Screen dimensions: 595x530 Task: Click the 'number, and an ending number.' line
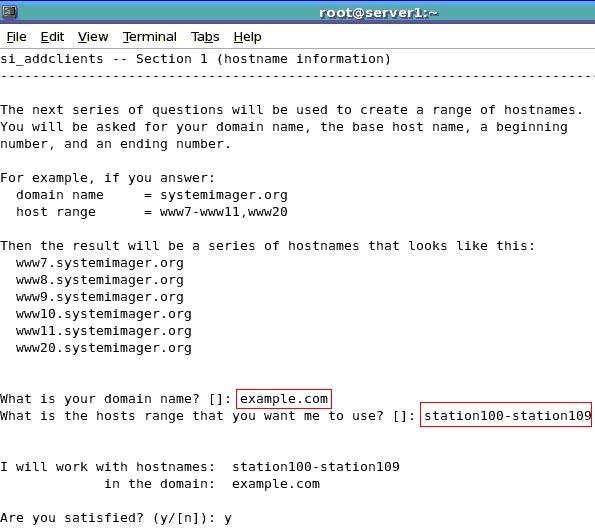pyautogui.click(x=115, y=144)
